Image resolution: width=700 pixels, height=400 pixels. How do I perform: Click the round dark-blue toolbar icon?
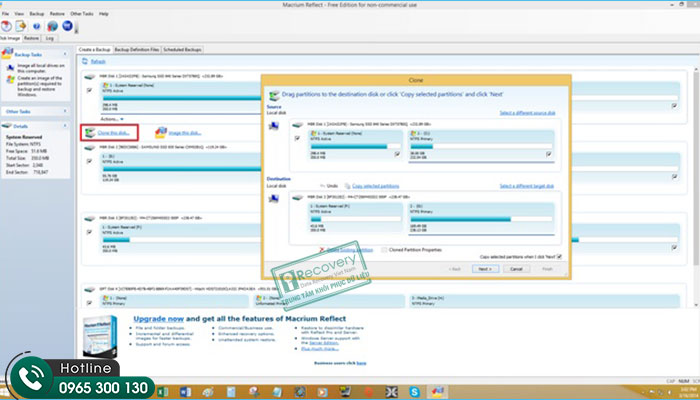tap(67, 25)
